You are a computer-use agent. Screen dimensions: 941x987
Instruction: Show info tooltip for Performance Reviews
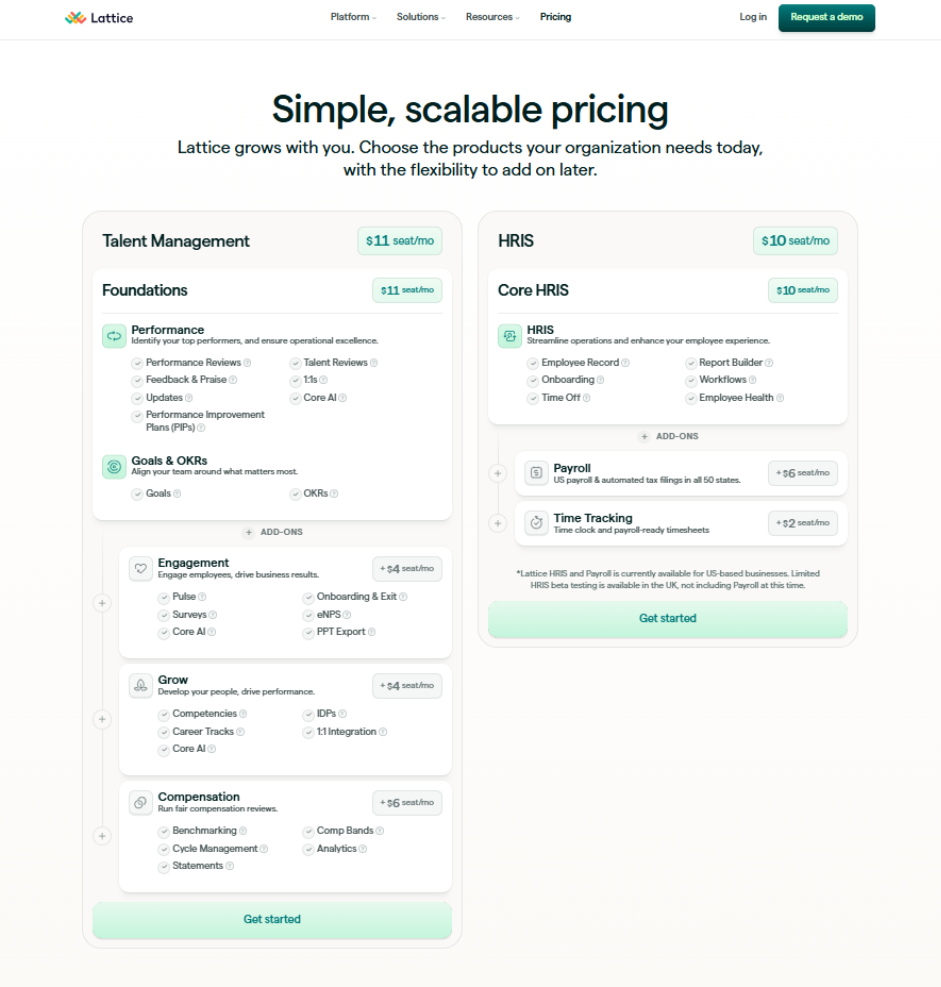pos(248,363)
